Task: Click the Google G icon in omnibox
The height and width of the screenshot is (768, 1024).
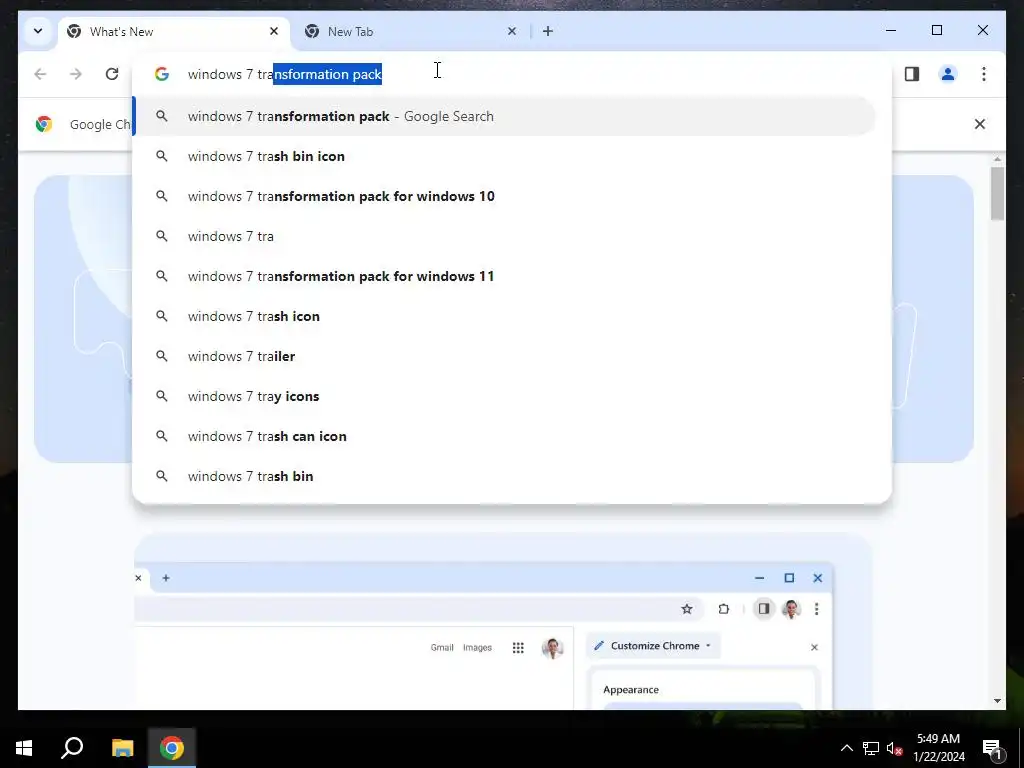Action: pyautogui.click(x=162, y=74)
